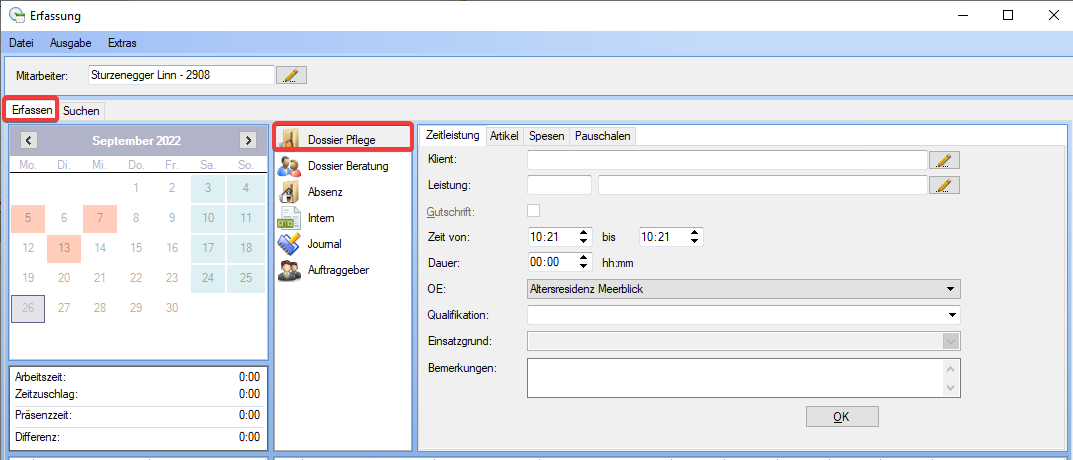Screen dimensions: 1073x460
Task: Expand the OE dropdown Altersresidenz Meerblick
Action: tap(949, 289)
